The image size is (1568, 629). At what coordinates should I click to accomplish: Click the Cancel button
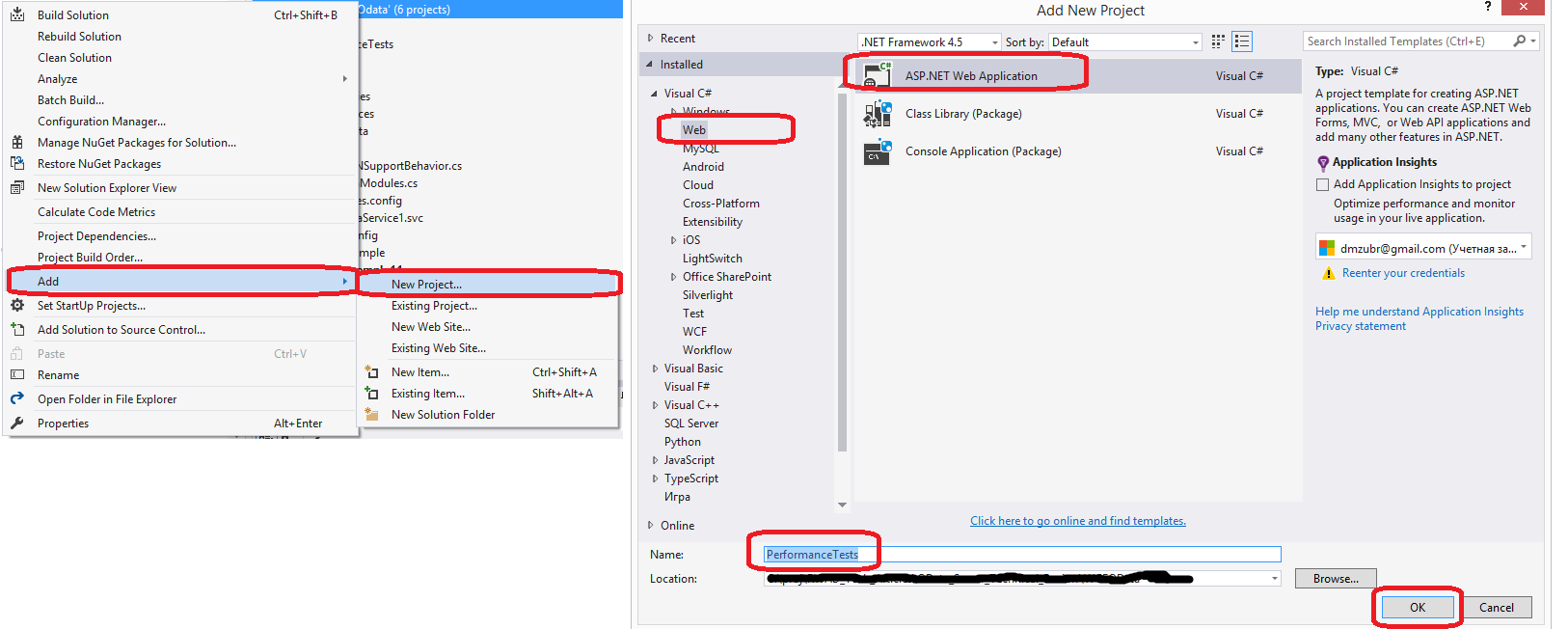(x=1497, y=607)
